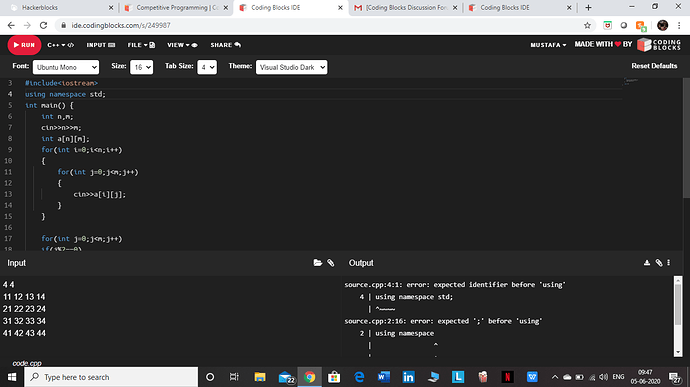690x387 pixels.
Task: Click the browser forward arrow
Action: (27, 26)
